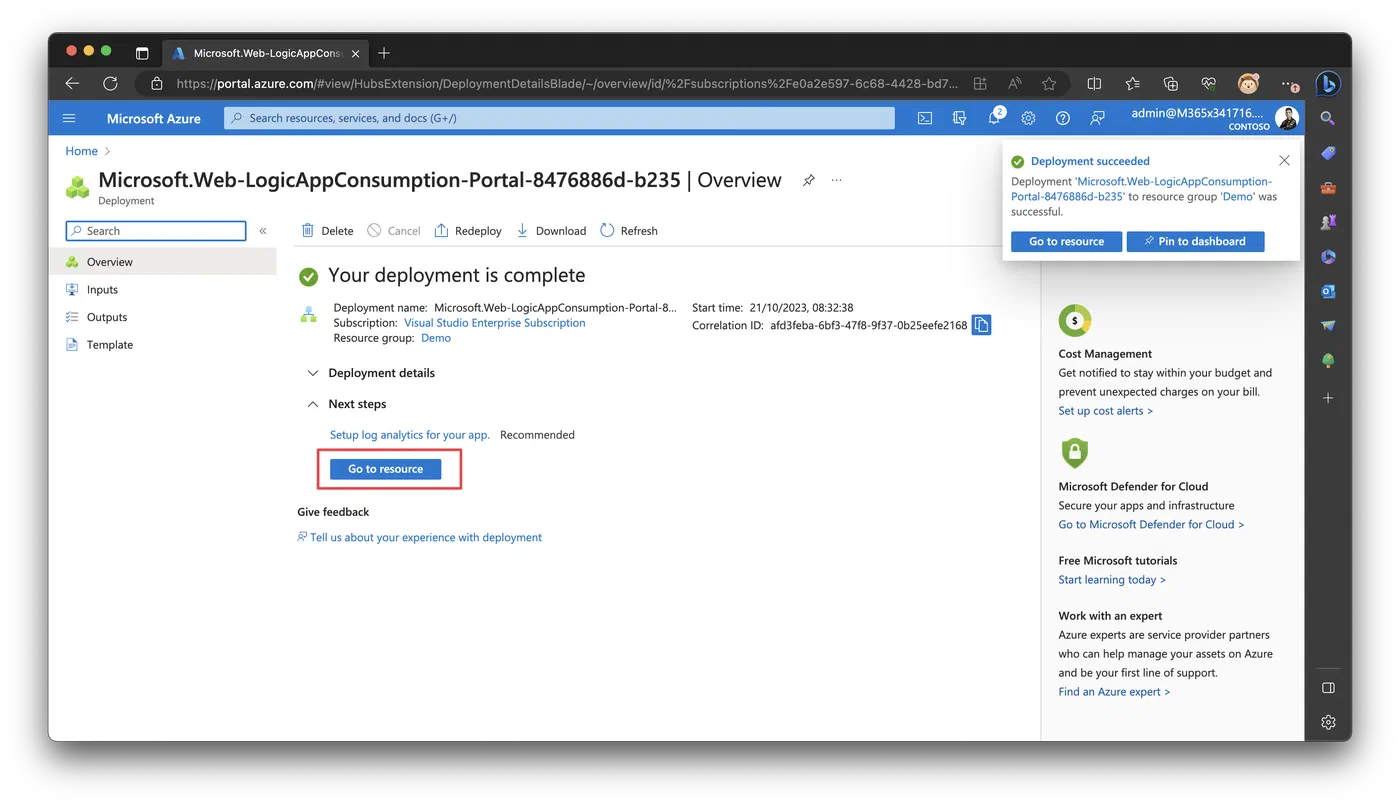Open the Bing Copilot sidebar icon

[x=1327, y=84]
